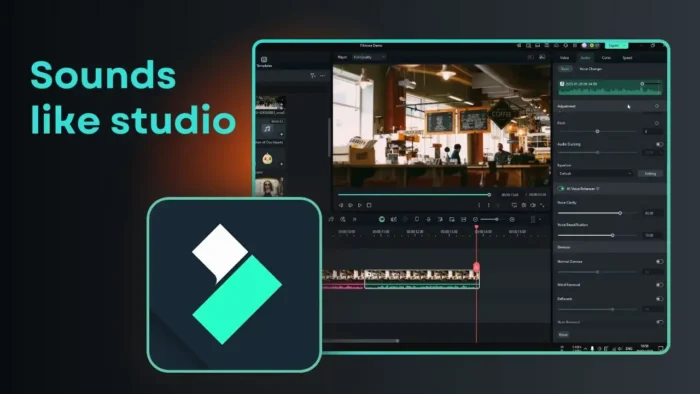
Task: Open the Player quality dropdown
Action: point(369,57)
